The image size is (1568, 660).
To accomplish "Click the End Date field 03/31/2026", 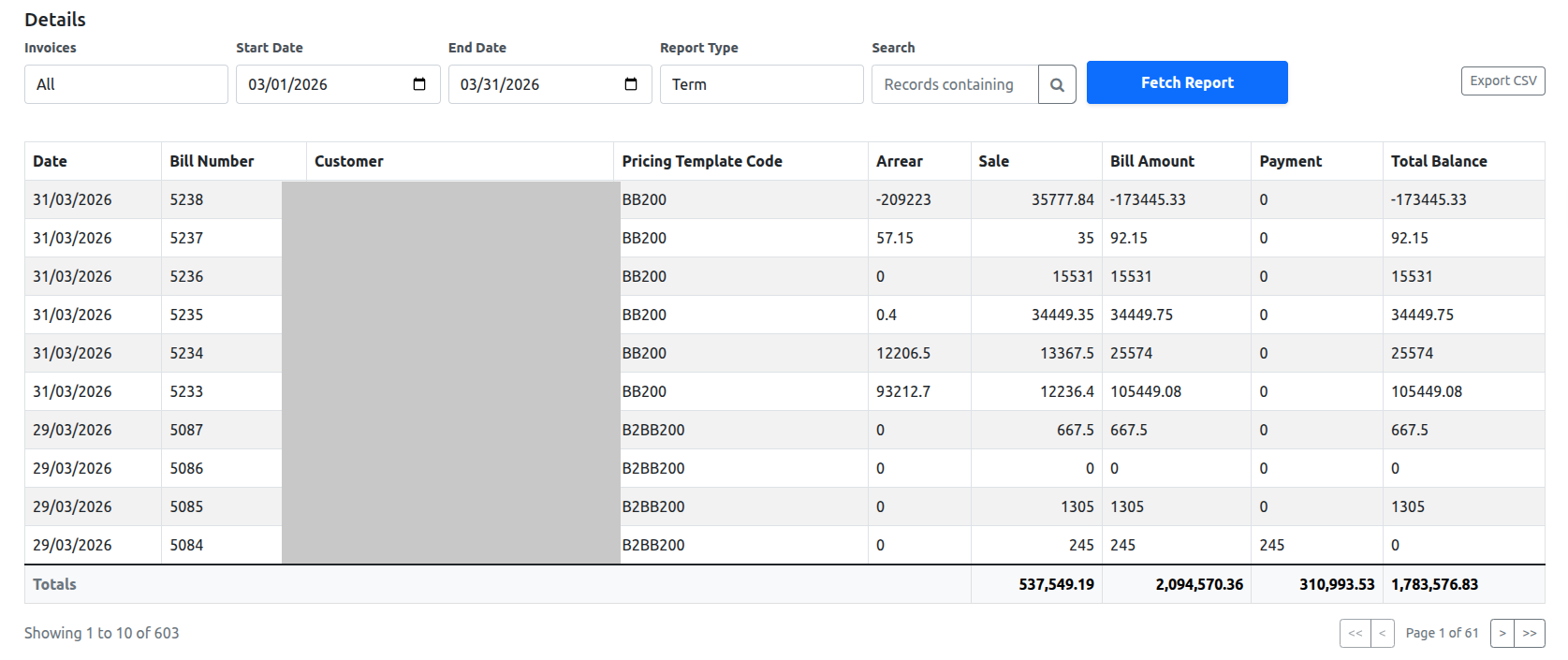I will pos(550,84).
